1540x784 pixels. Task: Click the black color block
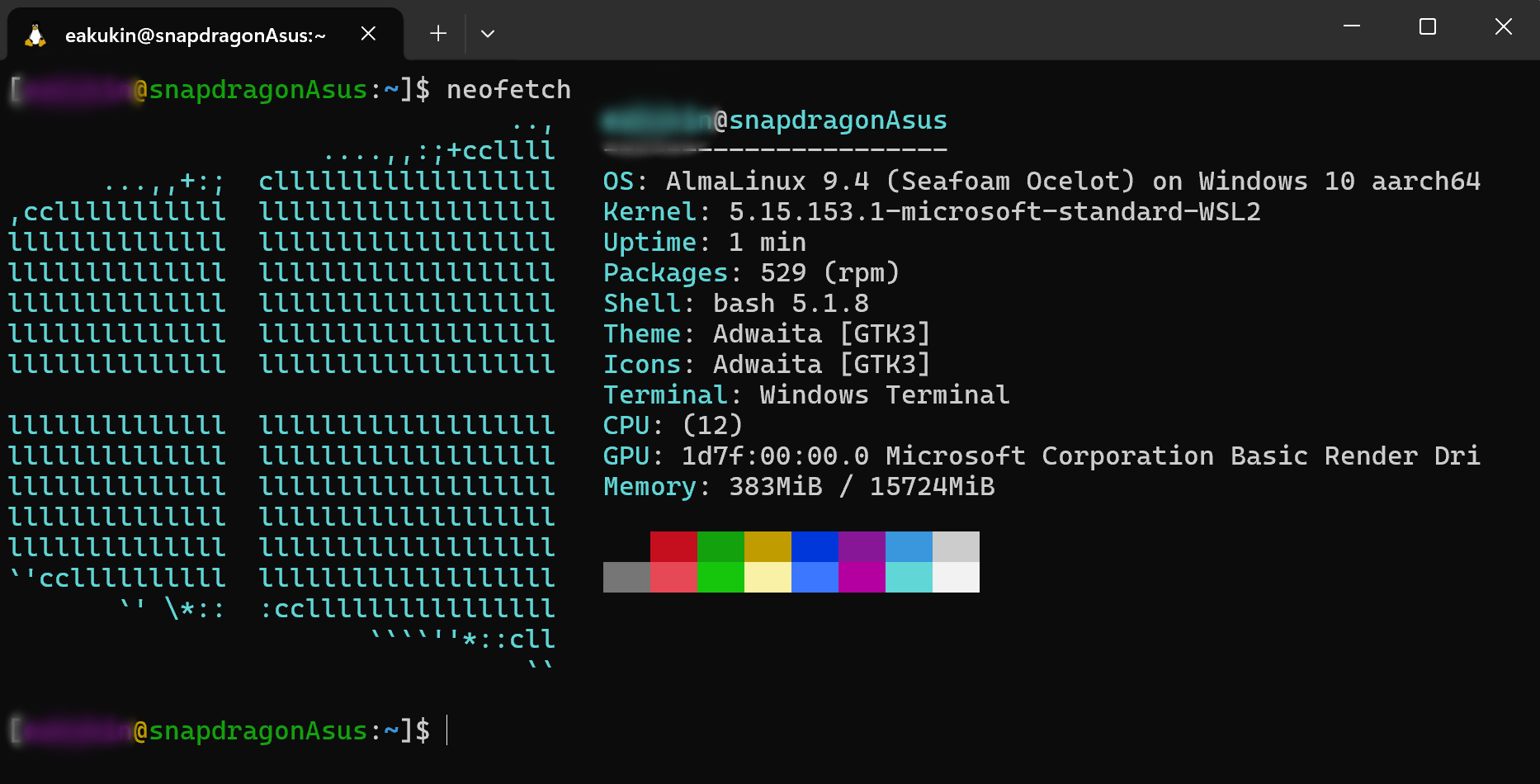coord(626,546)
